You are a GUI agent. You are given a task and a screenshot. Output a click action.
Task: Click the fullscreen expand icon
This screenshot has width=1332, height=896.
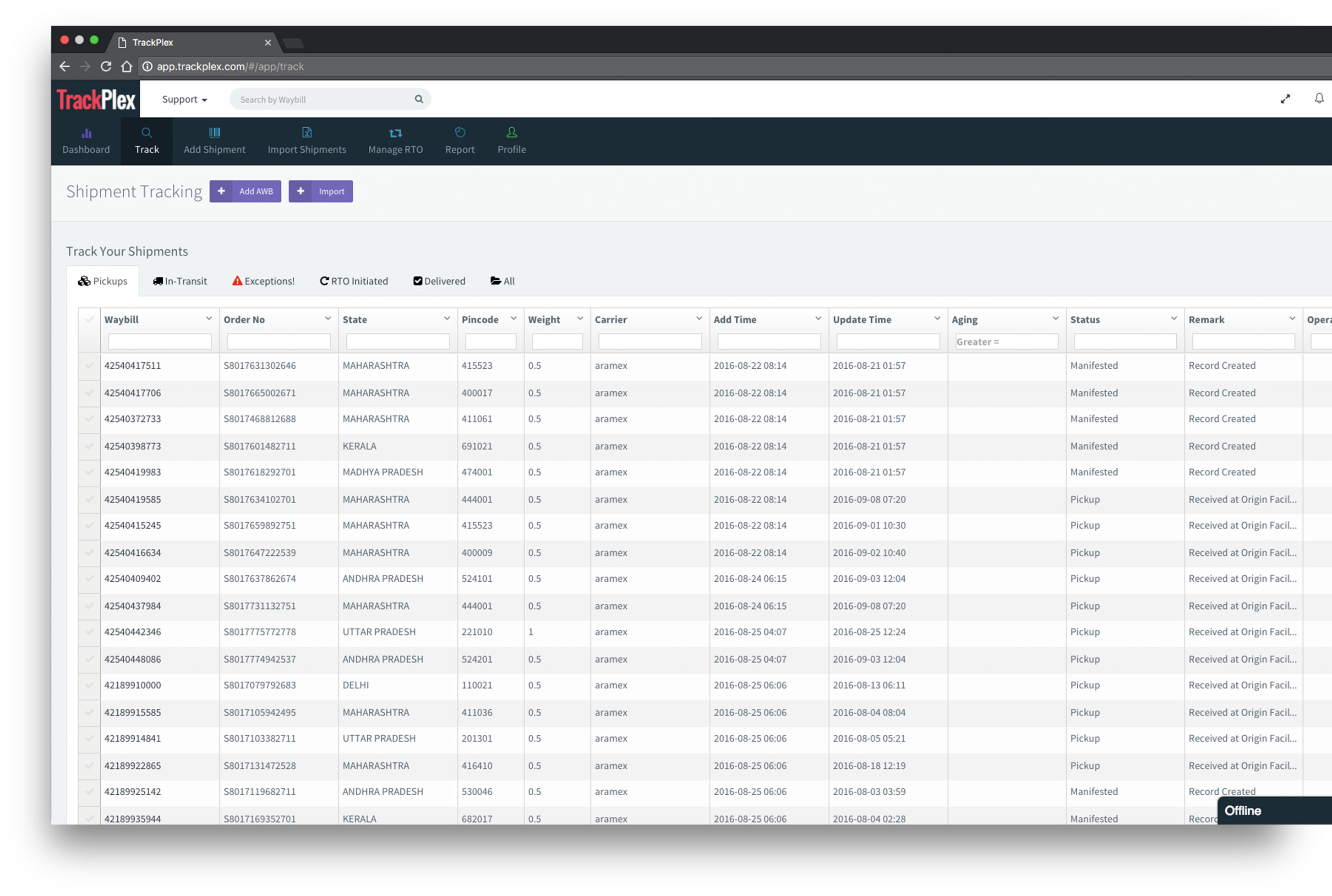coord(1285,98)
